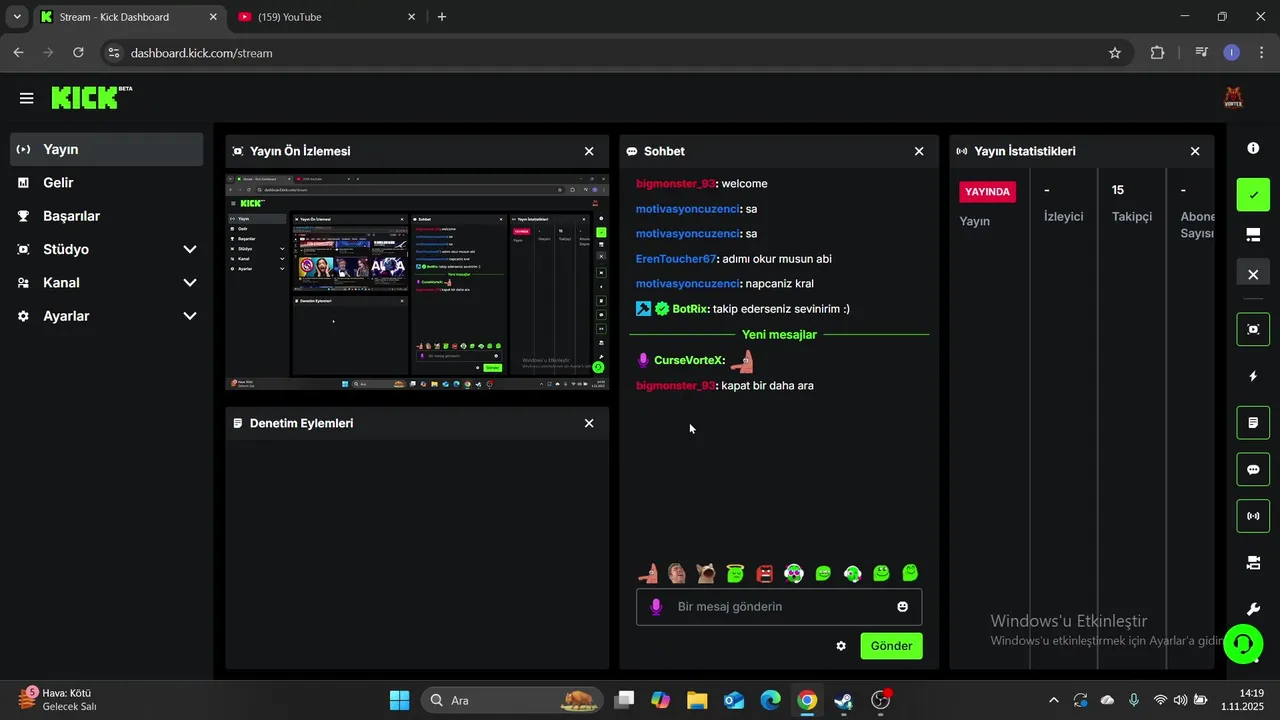Screen dimensions: 1280x720
Task: Expand the Stüdyo sidebar section
Action: coord(107,249)
